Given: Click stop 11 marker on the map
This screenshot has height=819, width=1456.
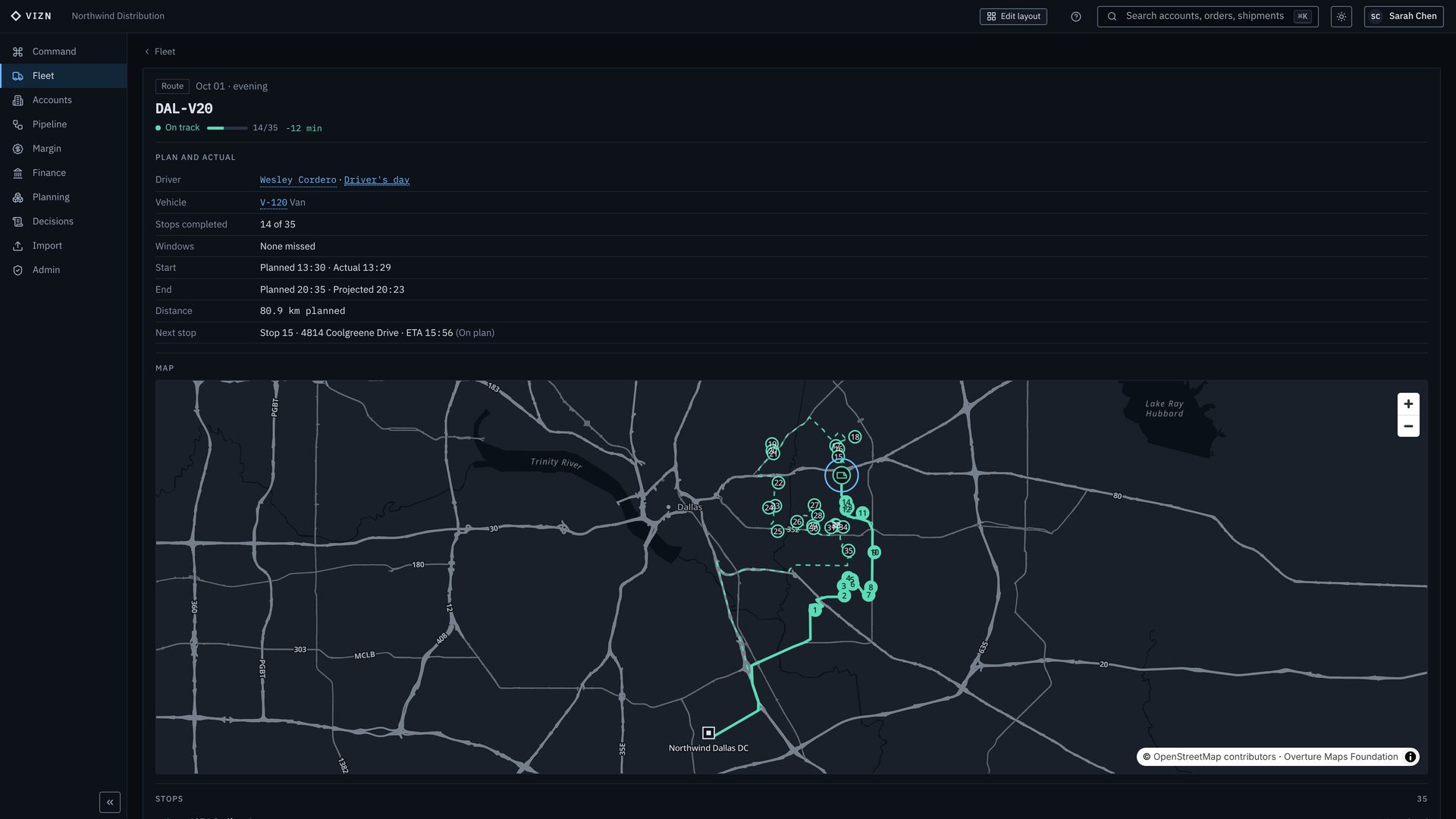Looking at the screenshot, I should tap(862, 513).
